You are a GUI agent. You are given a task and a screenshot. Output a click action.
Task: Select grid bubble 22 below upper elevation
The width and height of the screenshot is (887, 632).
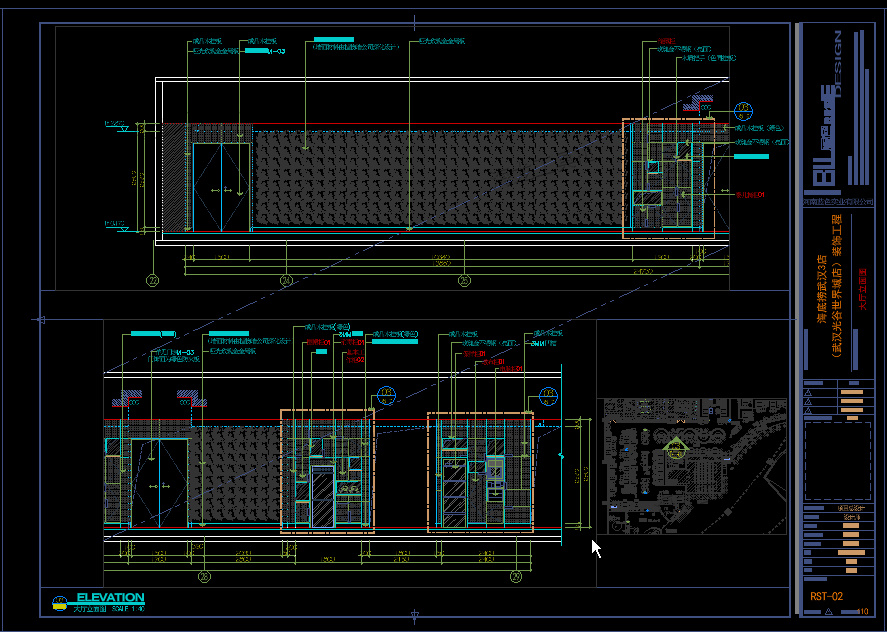click(153, 281)
